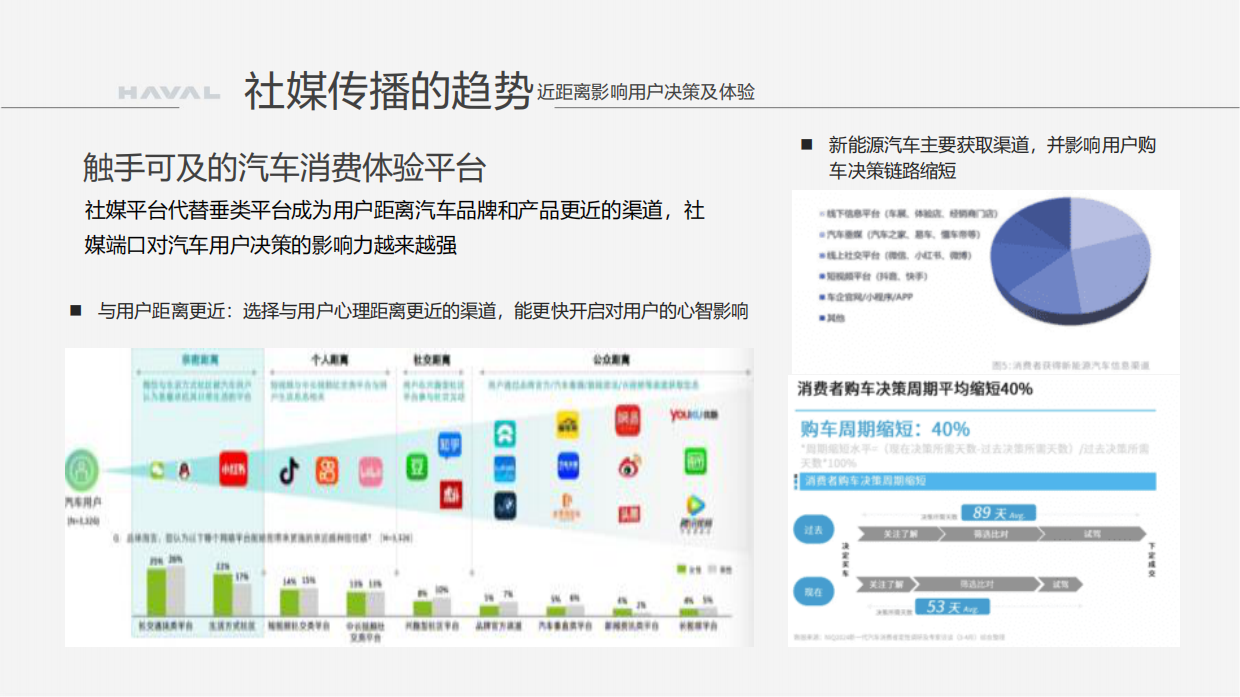Select the 过去 row label

pos(813,529)
